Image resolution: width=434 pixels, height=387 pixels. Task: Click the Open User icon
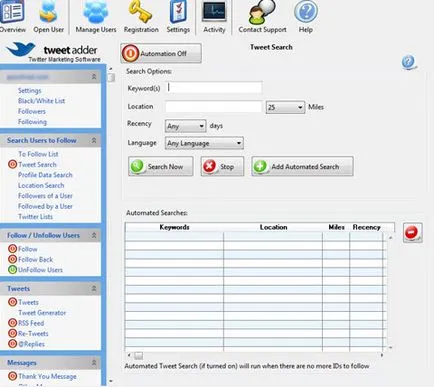[48, 12]
